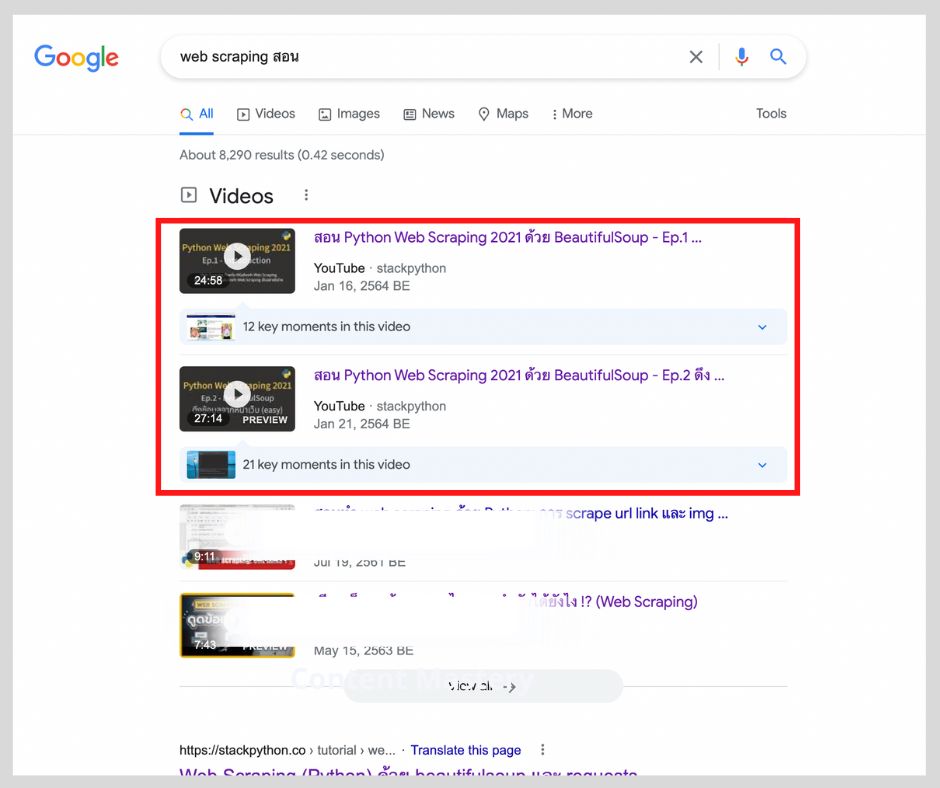Click "Translate this page" link
This screenshot has width=940, height=788.
466,750
